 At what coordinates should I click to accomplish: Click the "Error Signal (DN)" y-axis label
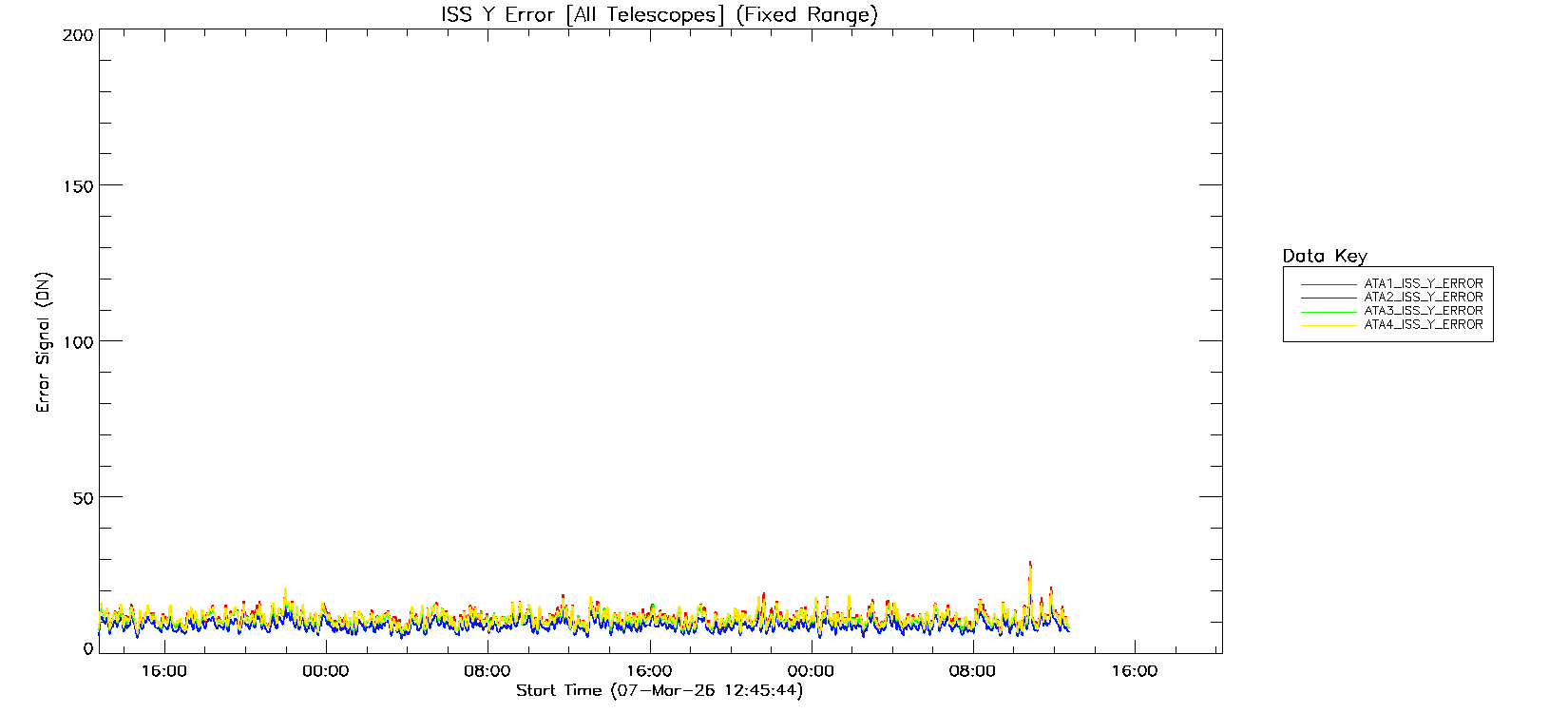[44, 342]
